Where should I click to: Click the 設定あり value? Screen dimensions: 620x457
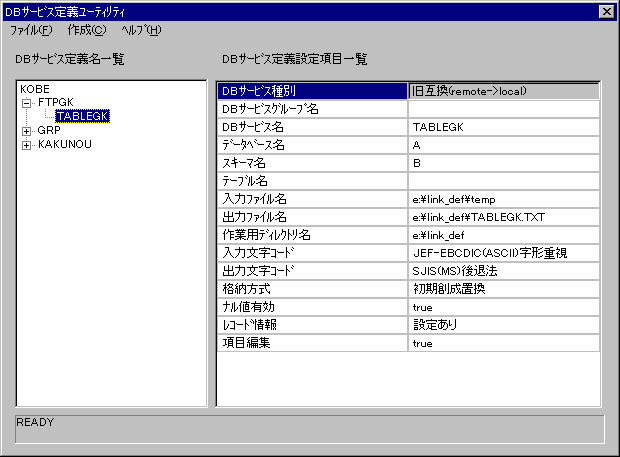tap(504, 325)
